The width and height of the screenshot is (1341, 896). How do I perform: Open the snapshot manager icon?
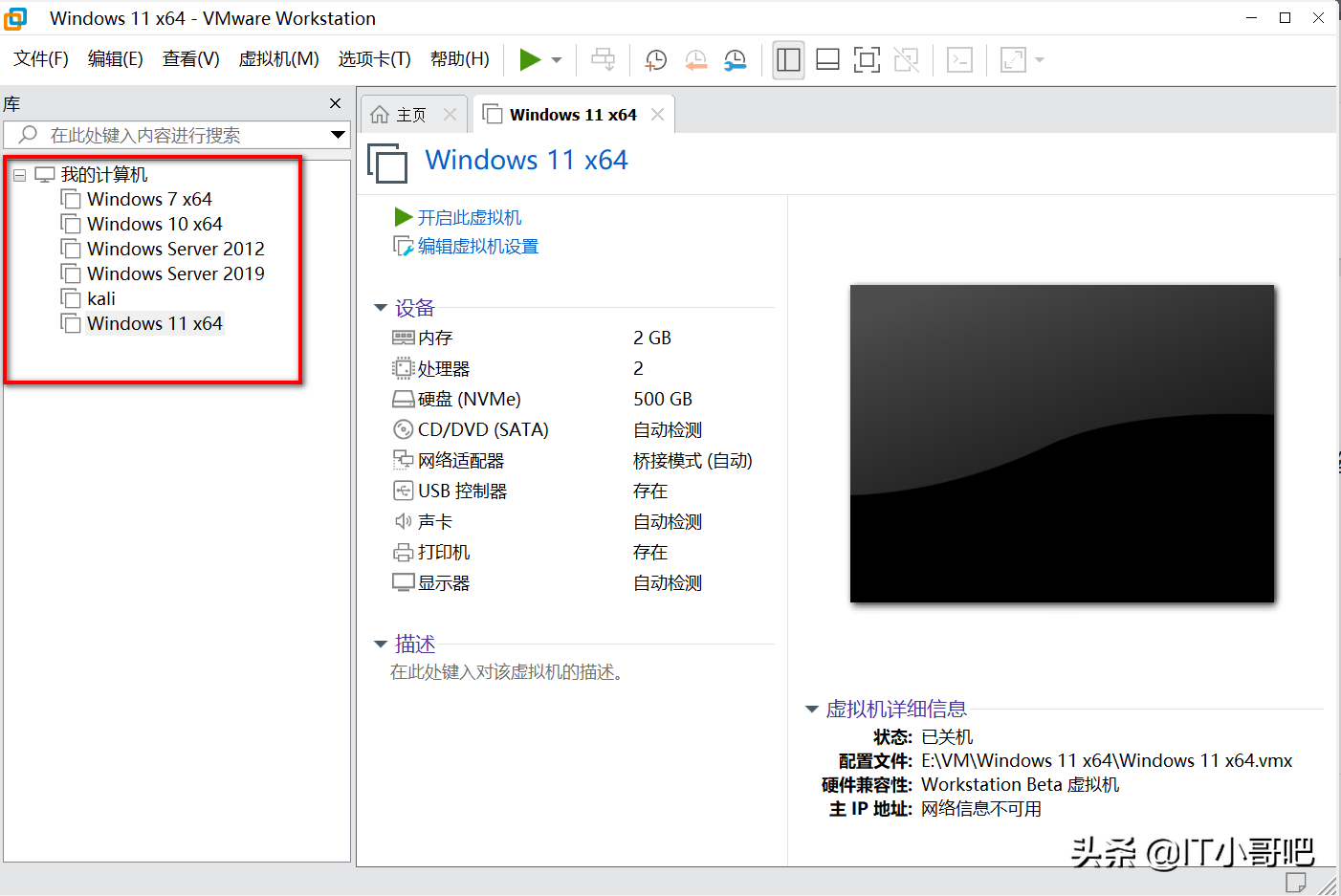coord(735,59)
